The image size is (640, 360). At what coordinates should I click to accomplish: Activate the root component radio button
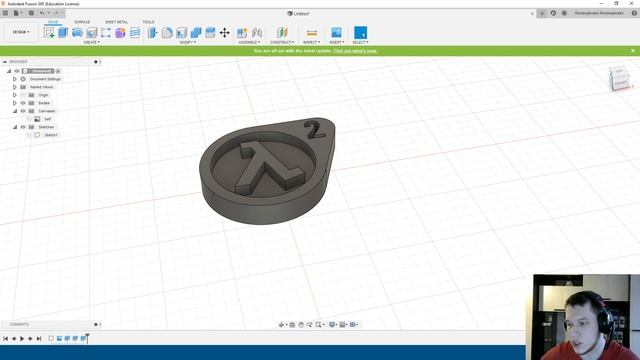point(58,71)
